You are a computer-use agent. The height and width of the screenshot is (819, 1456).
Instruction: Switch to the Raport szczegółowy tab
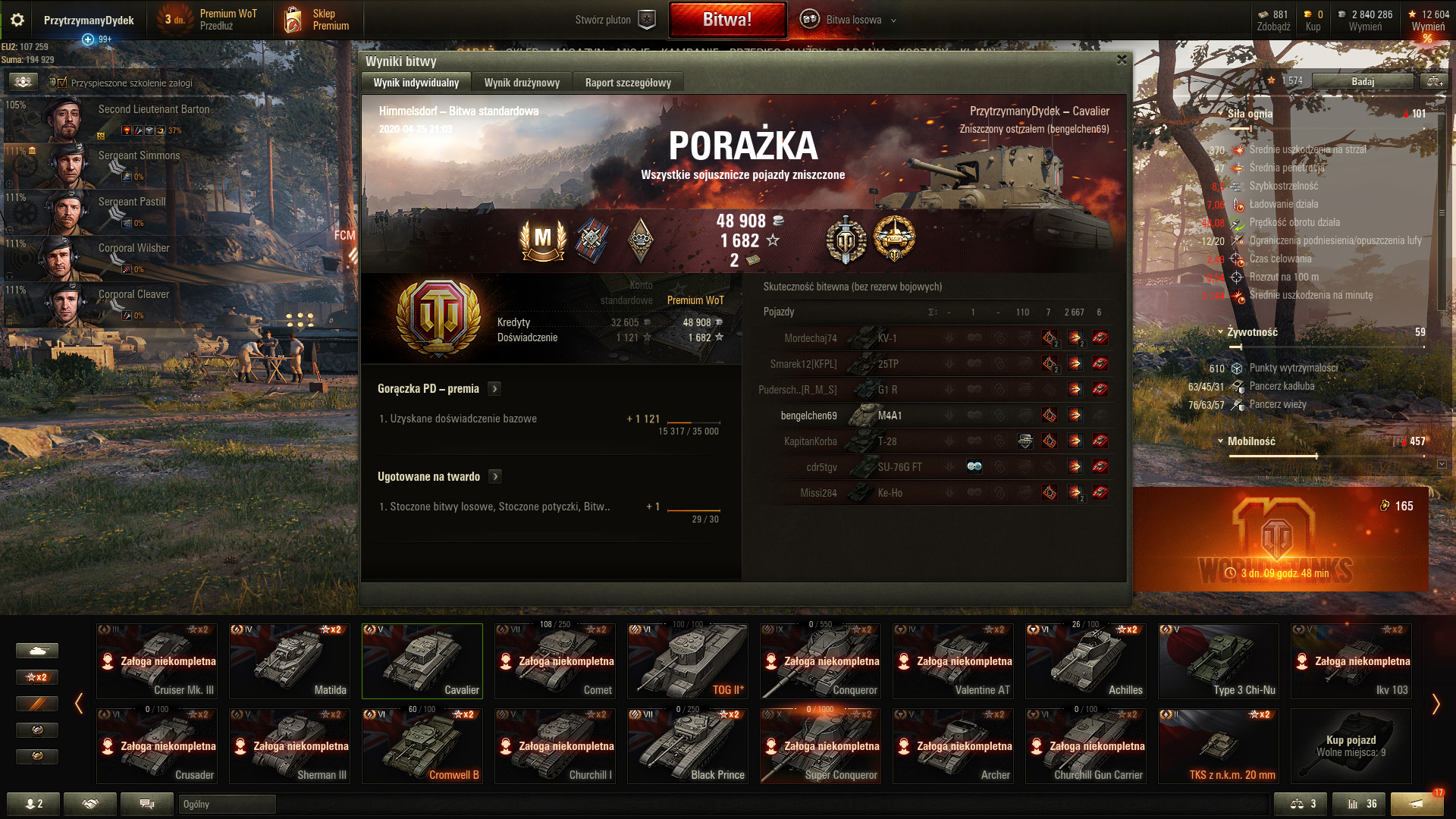[x=628, y=83]
